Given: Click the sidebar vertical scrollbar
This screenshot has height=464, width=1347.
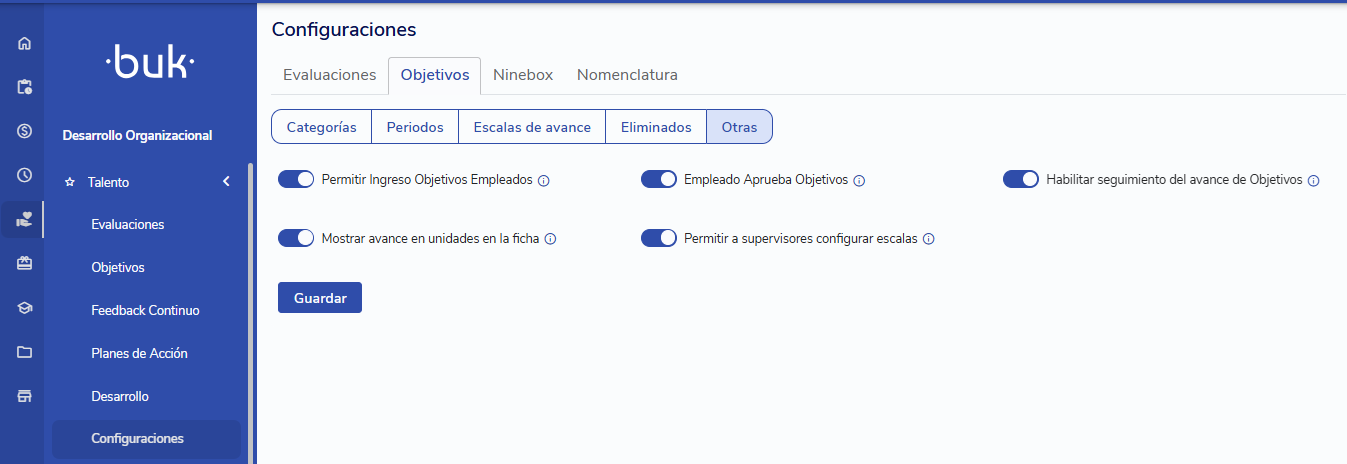Looking at the screenshot, I should [x=250, y=300].
